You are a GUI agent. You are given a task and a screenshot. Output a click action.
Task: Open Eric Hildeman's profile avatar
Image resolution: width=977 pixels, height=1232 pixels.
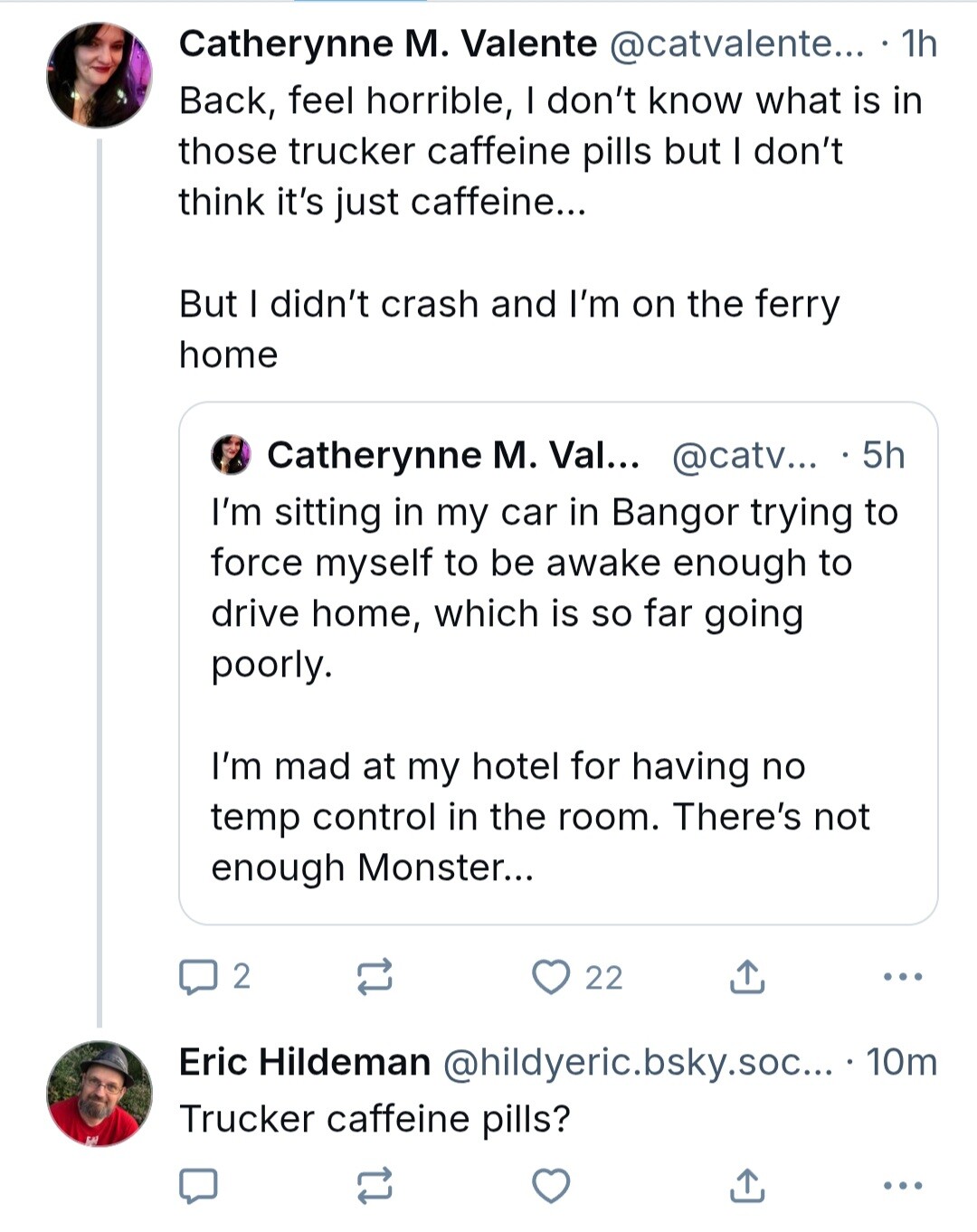pos(100,1094)
